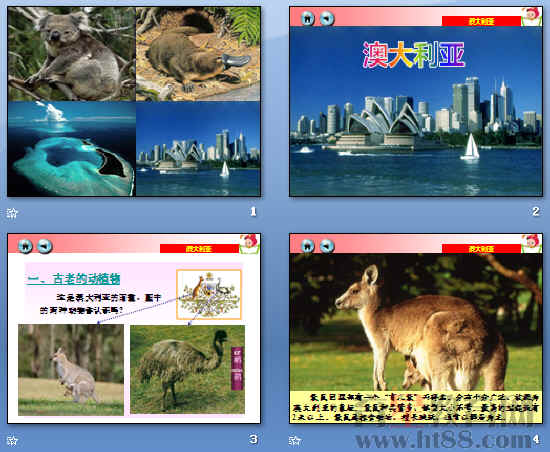This screenshot has width=550, height=452.
Task: Click the red 澳大利亚 label on slide 3
Action: [199, 249]
